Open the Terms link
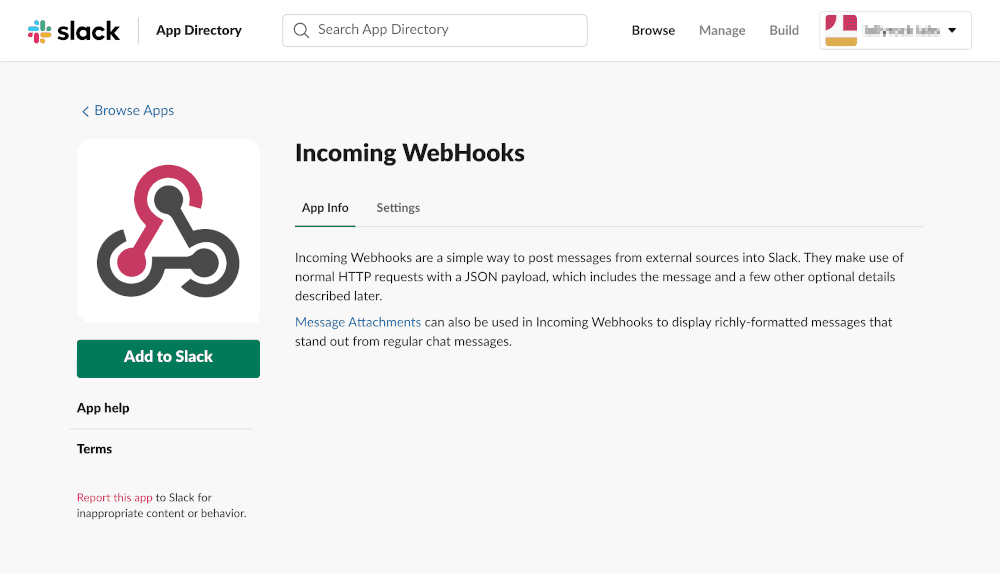Viewport: 1000px width, 573px height. pos(94,449)
